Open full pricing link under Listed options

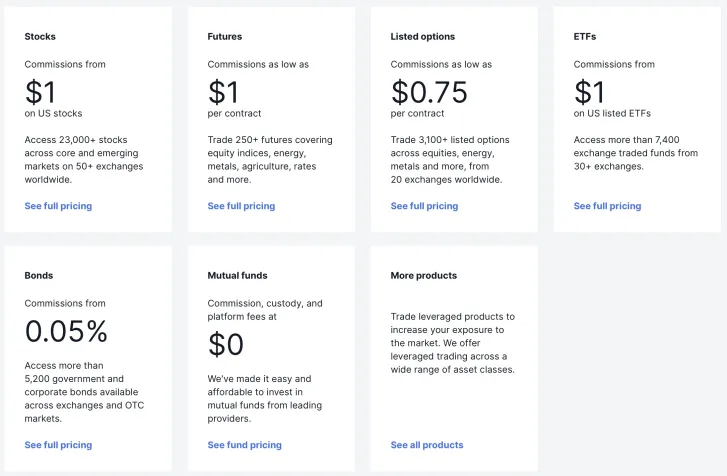coord(424,206)
